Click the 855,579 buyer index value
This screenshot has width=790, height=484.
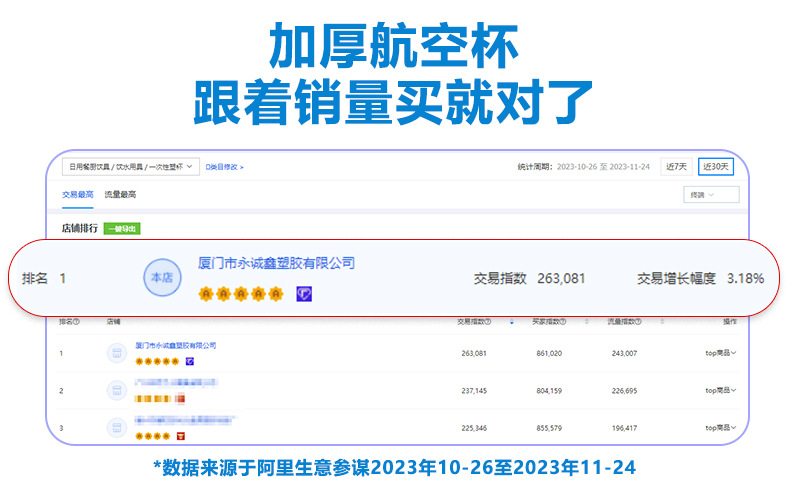(x=549, y=428)
